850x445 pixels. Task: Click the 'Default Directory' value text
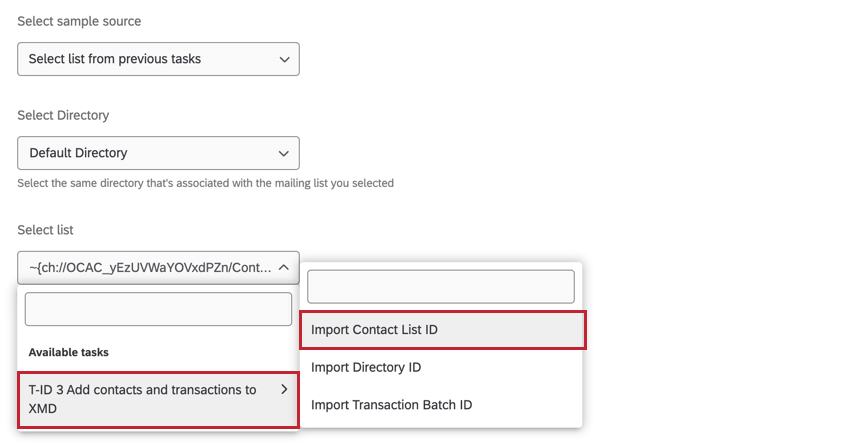coord(92,153)
